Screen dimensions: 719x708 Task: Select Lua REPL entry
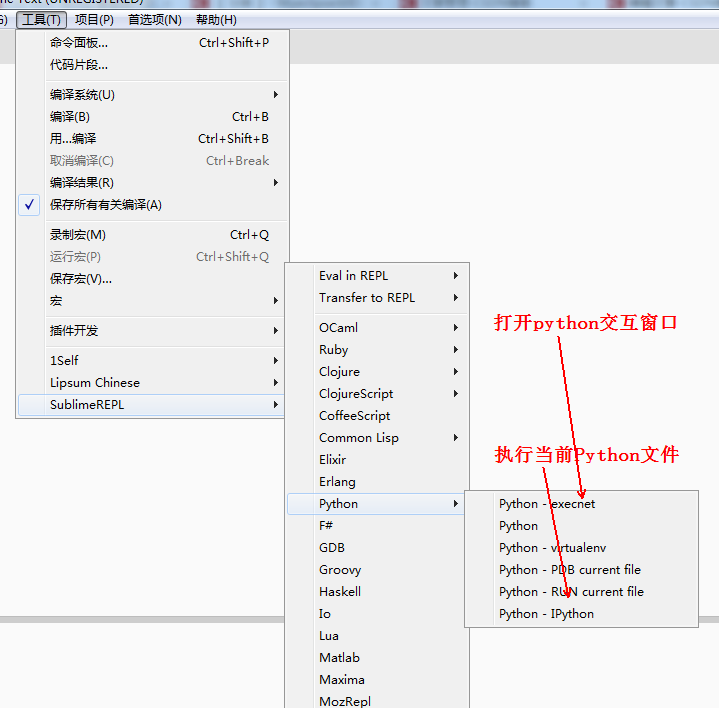pos(377,636)
